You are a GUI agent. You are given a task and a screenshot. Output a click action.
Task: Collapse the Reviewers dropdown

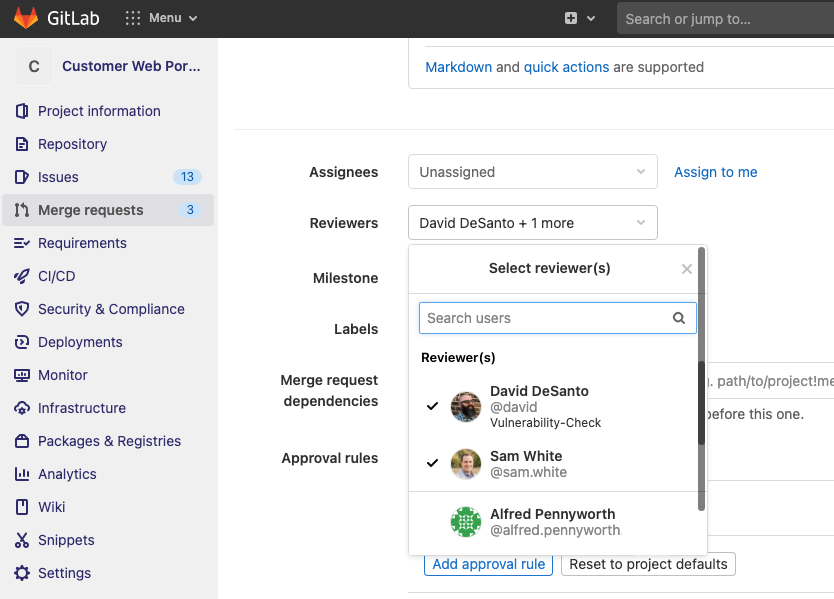pyautogui.click(x=532, y=223)
